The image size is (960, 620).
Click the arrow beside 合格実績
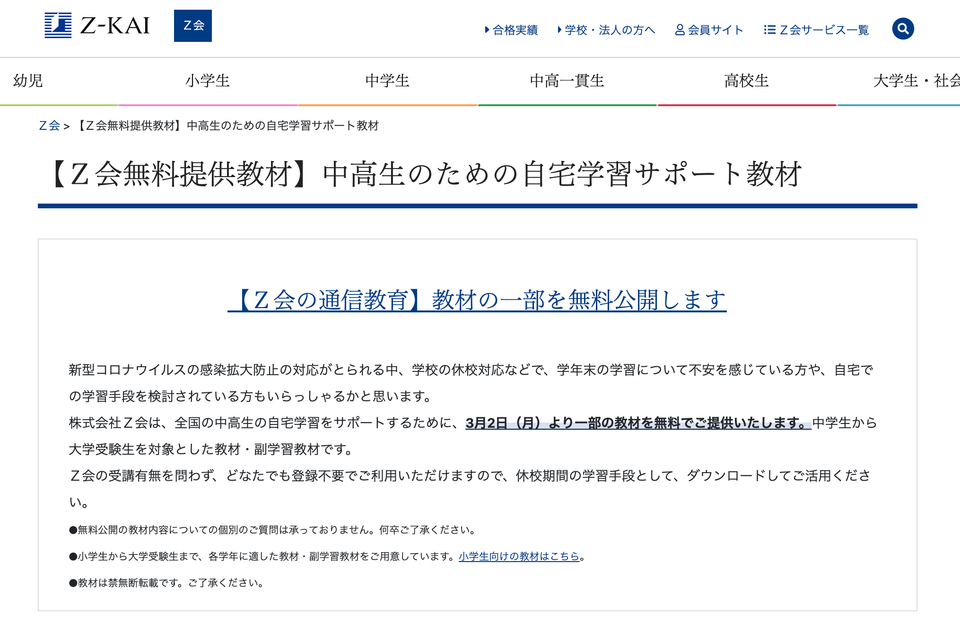(487, 29)
